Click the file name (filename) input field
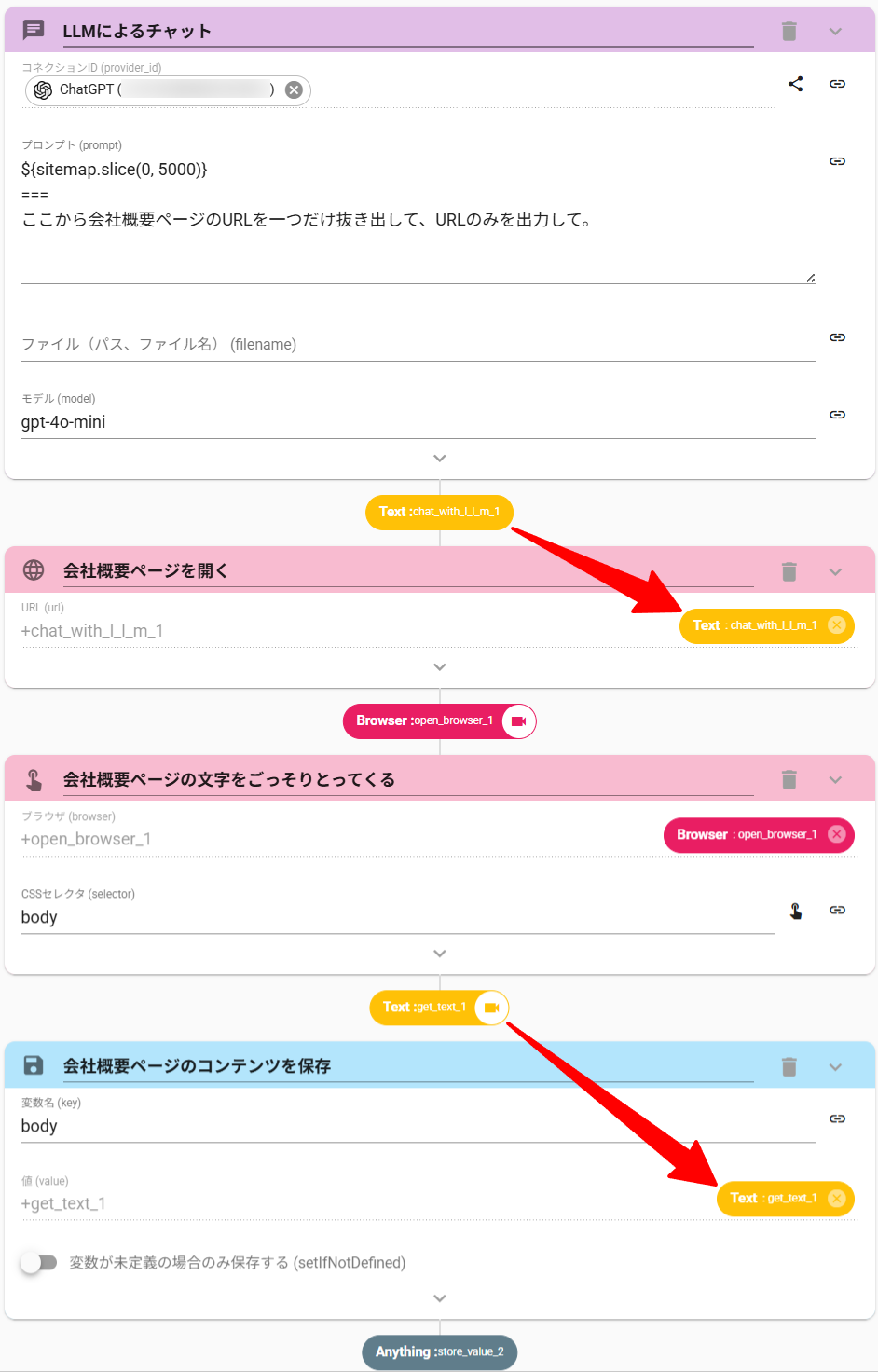The height and width of the screenshot is (1372, 878). [x=418, y=345]
